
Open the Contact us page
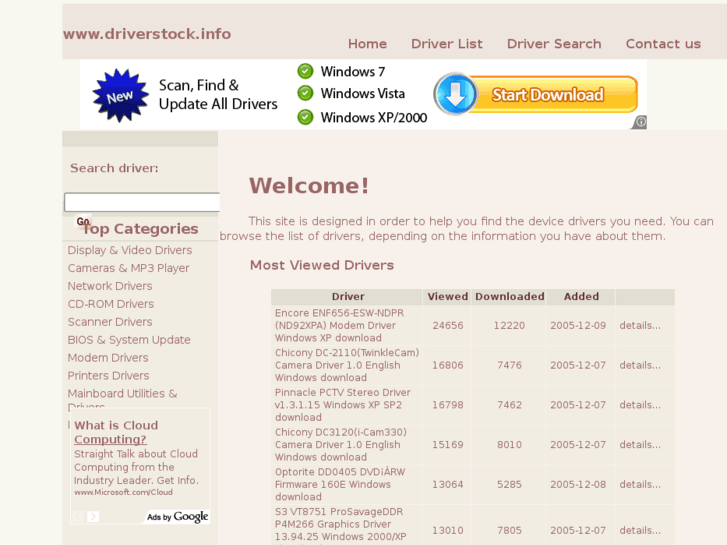tap(662, 44)
